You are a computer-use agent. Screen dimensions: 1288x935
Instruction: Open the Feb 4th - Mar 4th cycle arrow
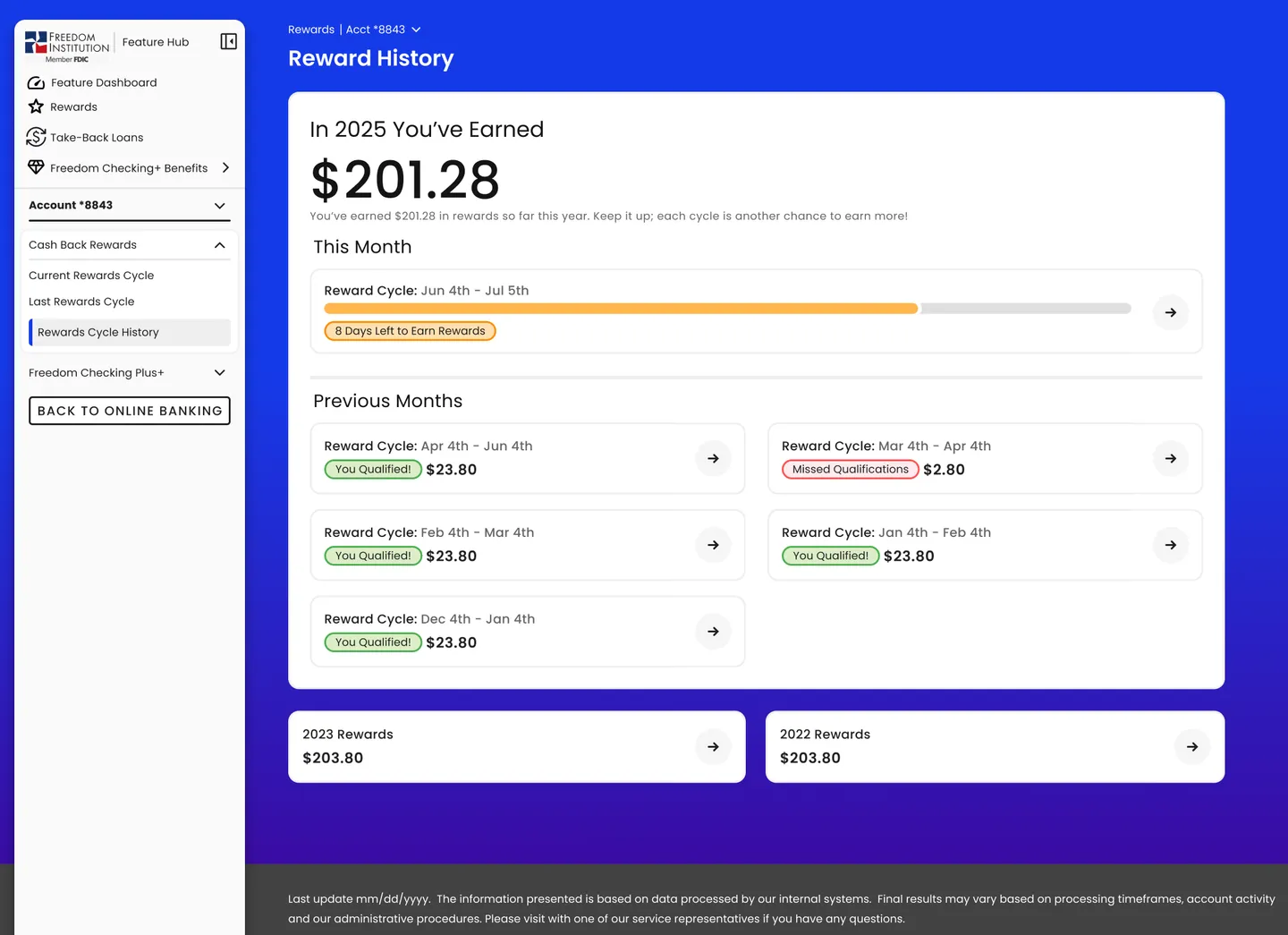pos(713,544)
